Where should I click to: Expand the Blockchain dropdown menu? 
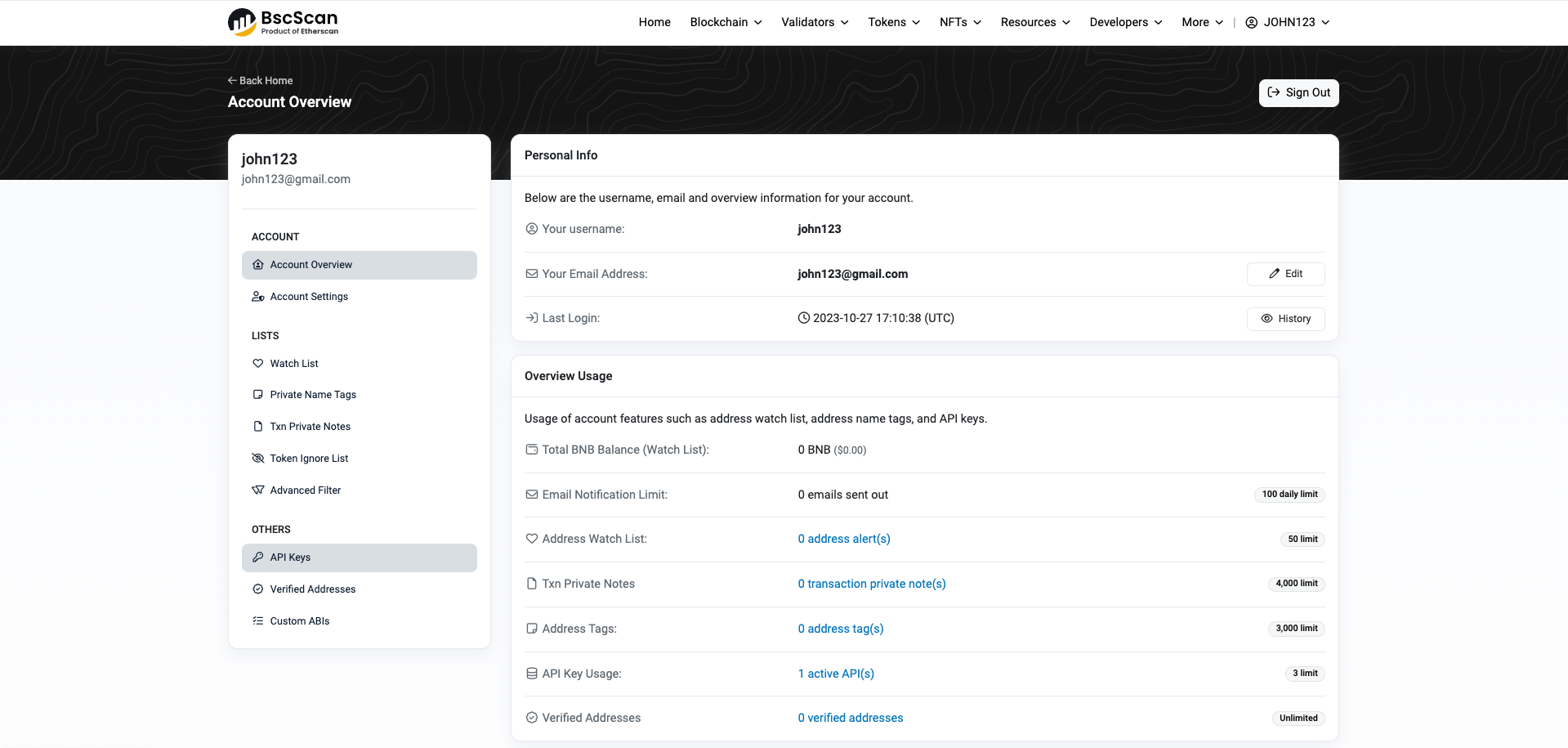(726, 22)
